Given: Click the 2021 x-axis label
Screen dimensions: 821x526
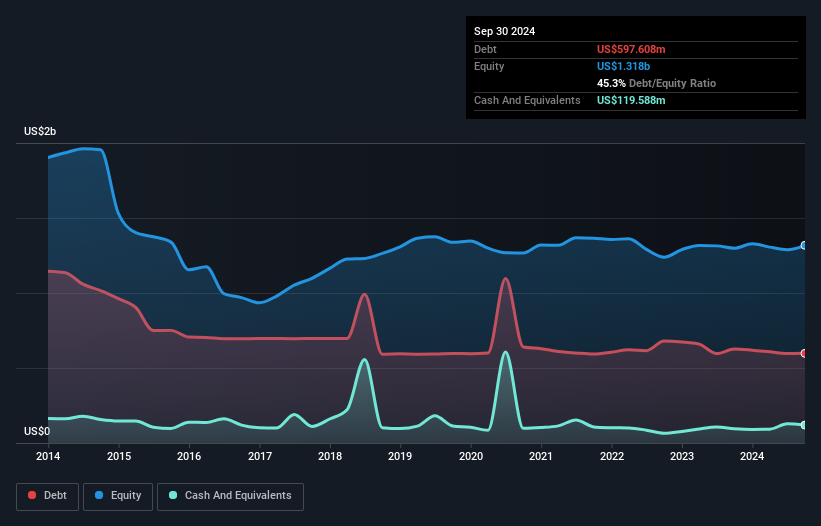Looking at the screenshot, I should point(541,456).
